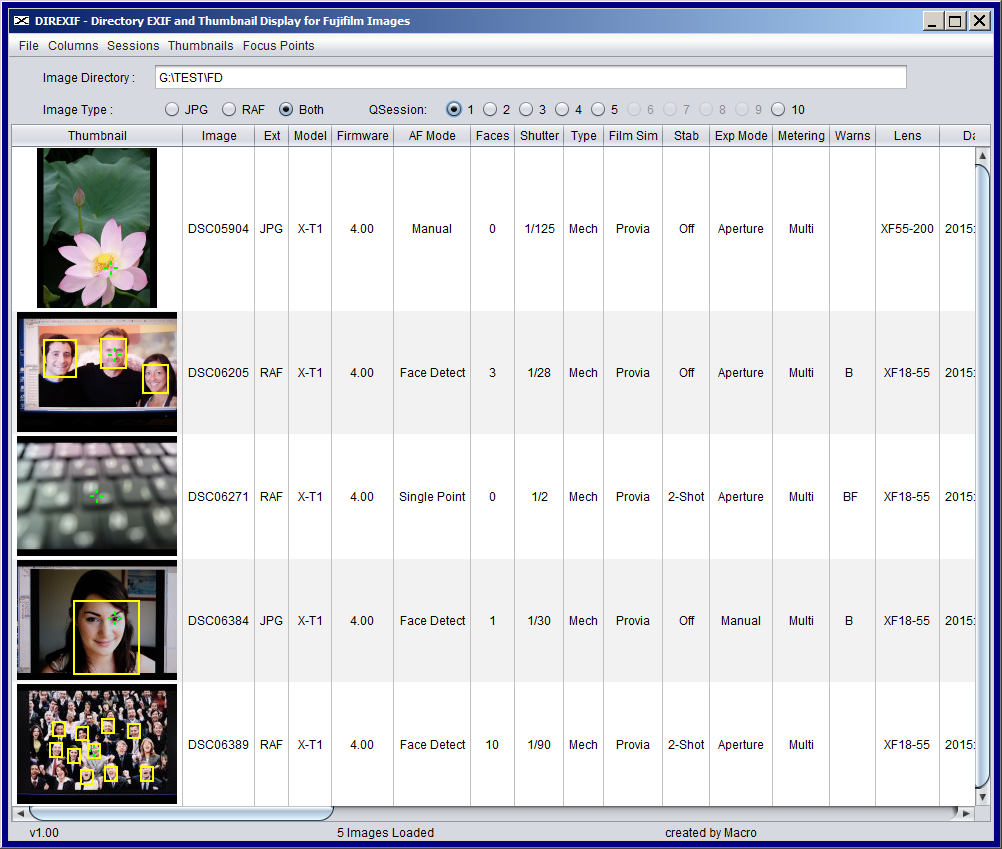1002x849 pixels.
Task: Switch to QSession 2
Action: [490, 110]
